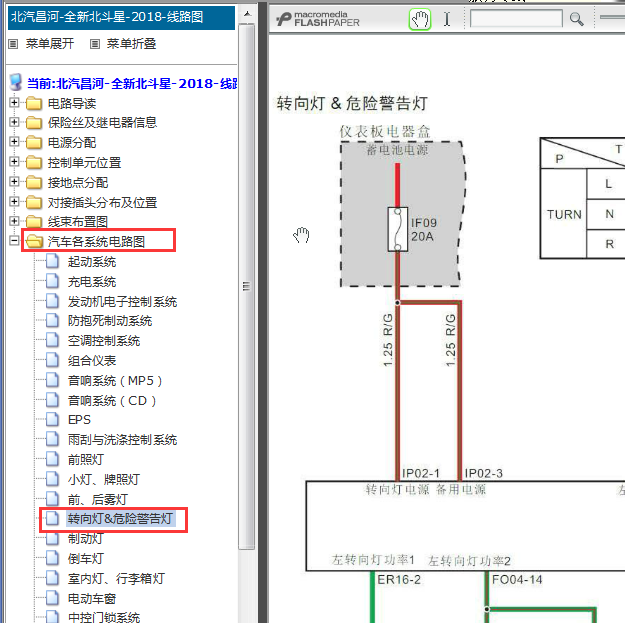The width and height of the screenshot is (625, 623).
Task: Click the Macromedia FlashPaper logo
Action: click(318, 19)
